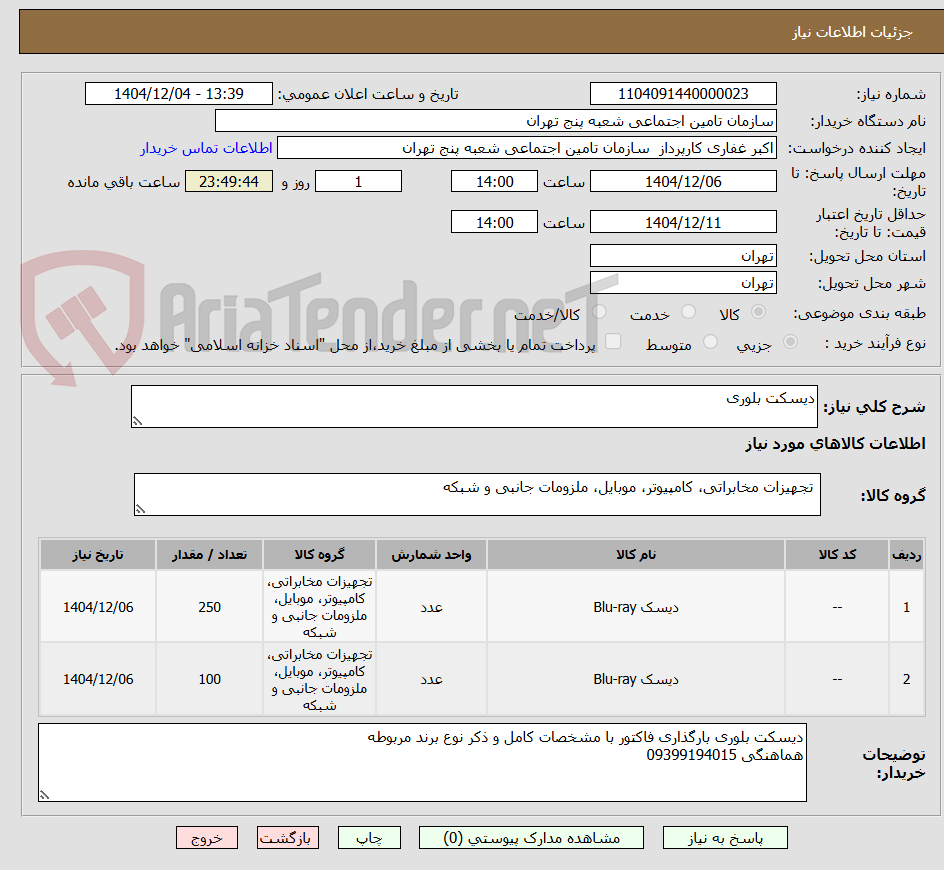Select the متوسط purchase type radio
Viewport: 944px width, 870px height.
tap(710, 342)
